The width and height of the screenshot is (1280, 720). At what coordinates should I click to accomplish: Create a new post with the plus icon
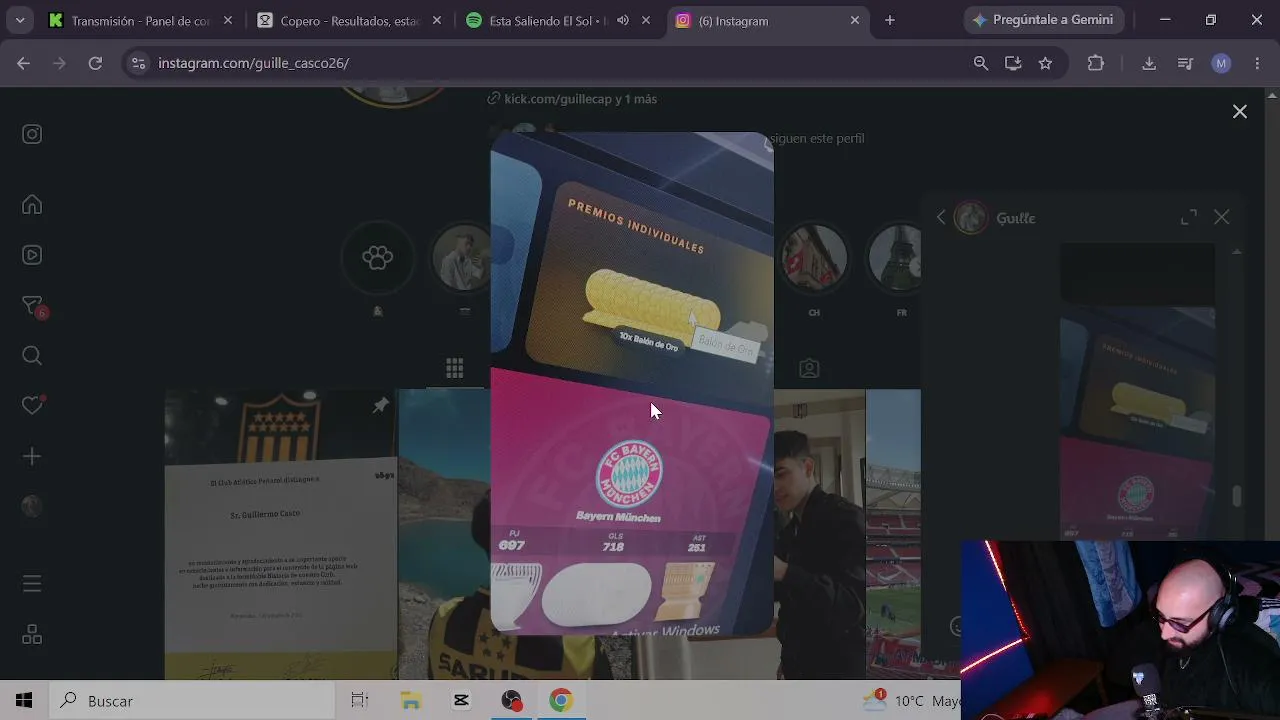click(x=32, y=456)
